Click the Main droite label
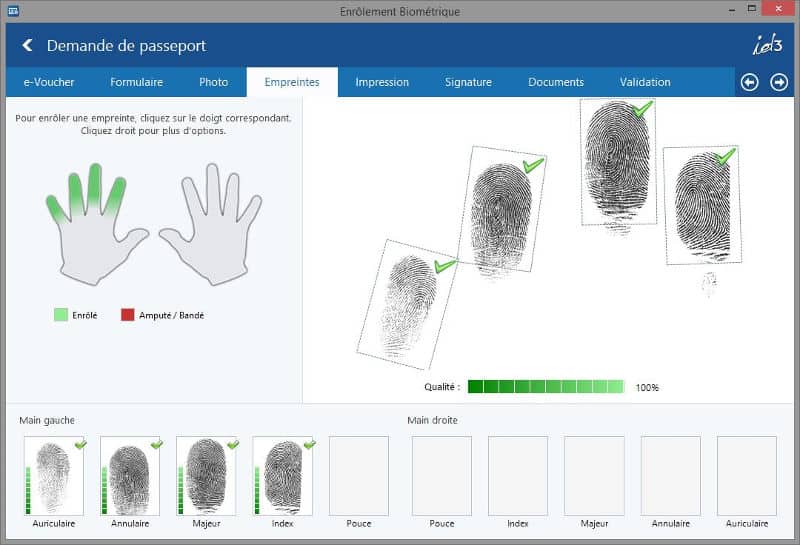Viewport: 800px width, 545px height. [432, 420]
